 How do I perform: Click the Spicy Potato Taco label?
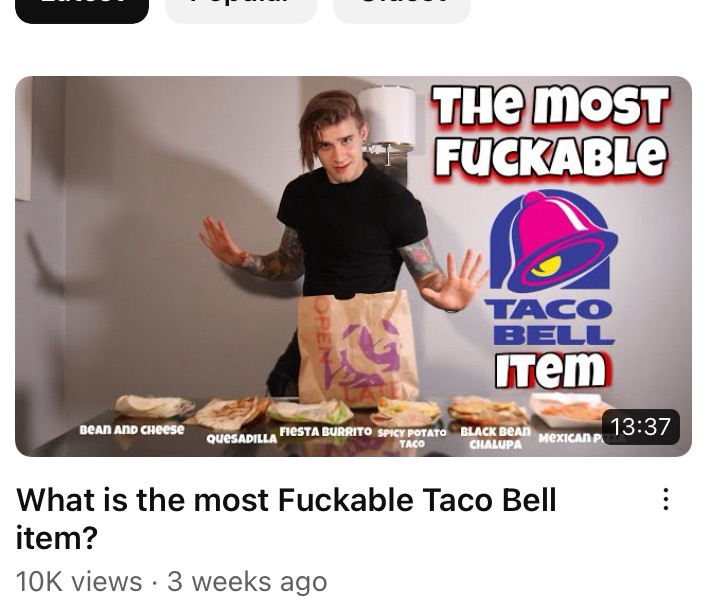(412, 438)
